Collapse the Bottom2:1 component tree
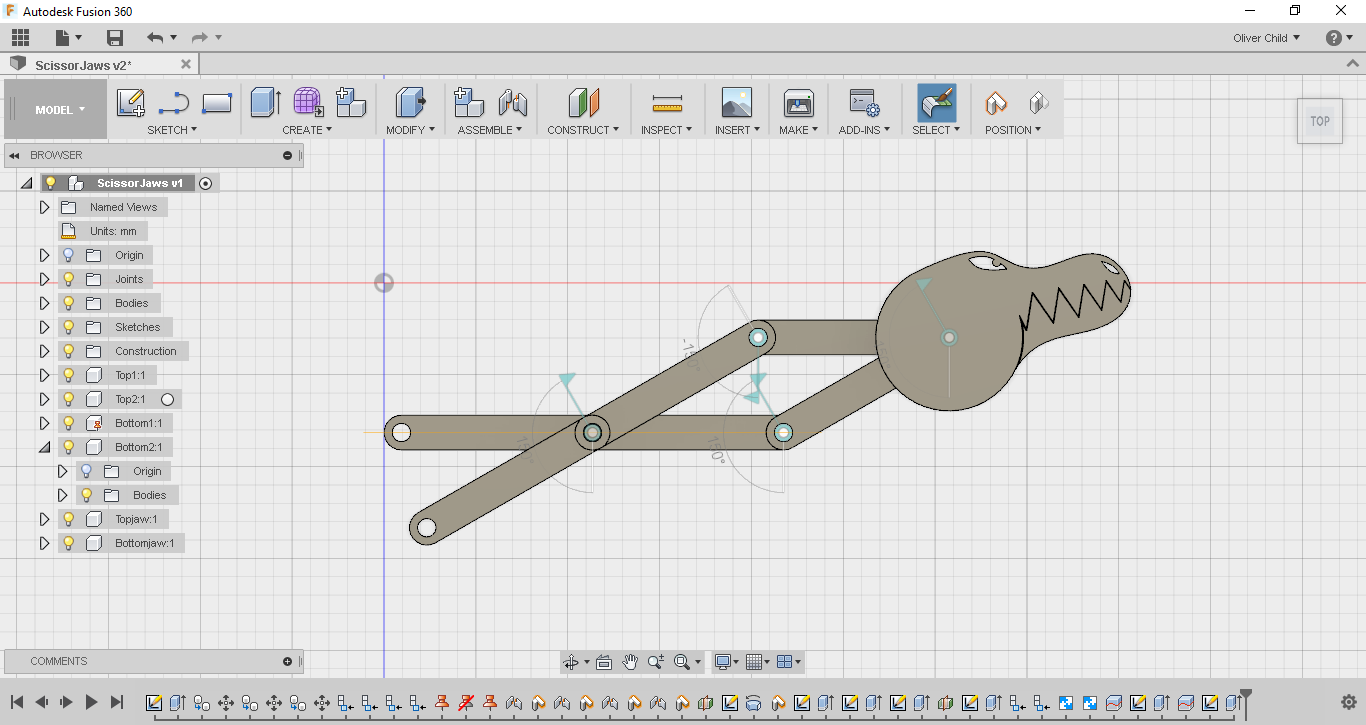 44,447
